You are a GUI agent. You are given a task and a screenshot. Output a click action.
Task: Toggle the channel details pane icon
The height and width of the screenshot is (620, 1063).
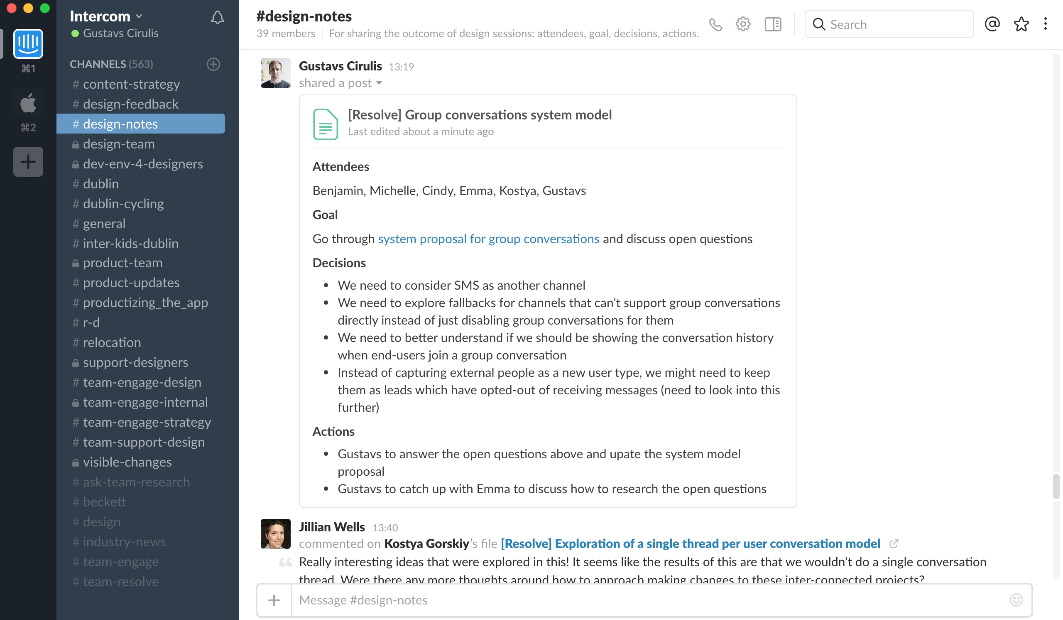773,24
